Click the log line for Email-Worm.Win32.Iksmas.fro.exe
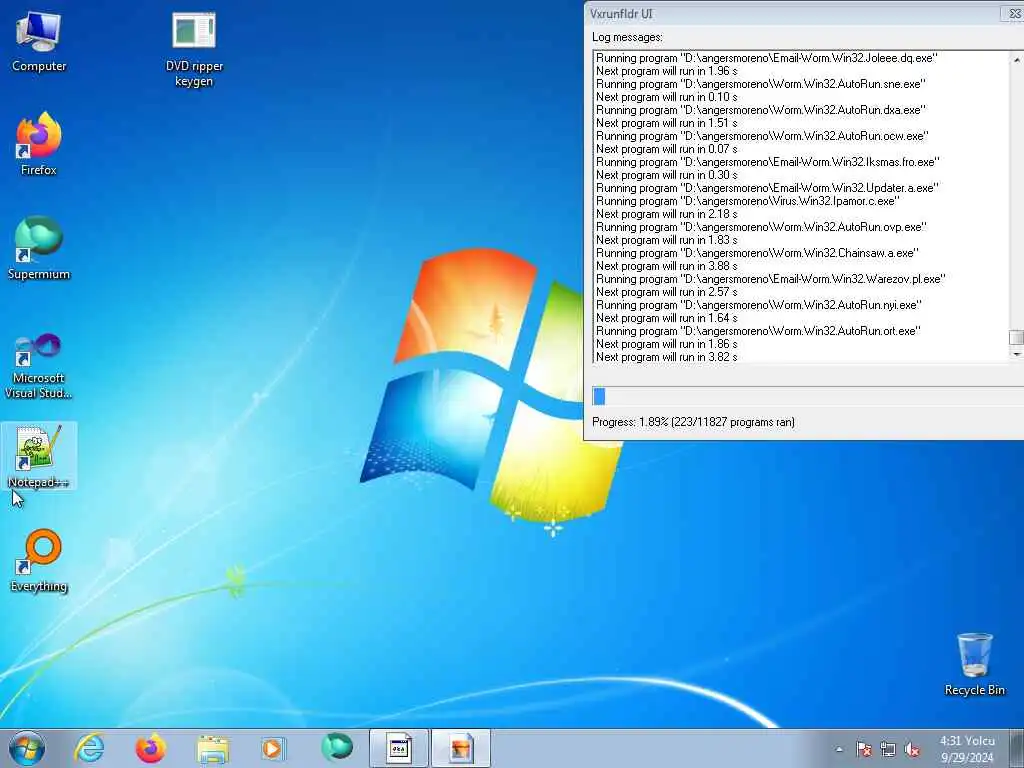The height and width of the screenshot is (768, 1024). 768,162
